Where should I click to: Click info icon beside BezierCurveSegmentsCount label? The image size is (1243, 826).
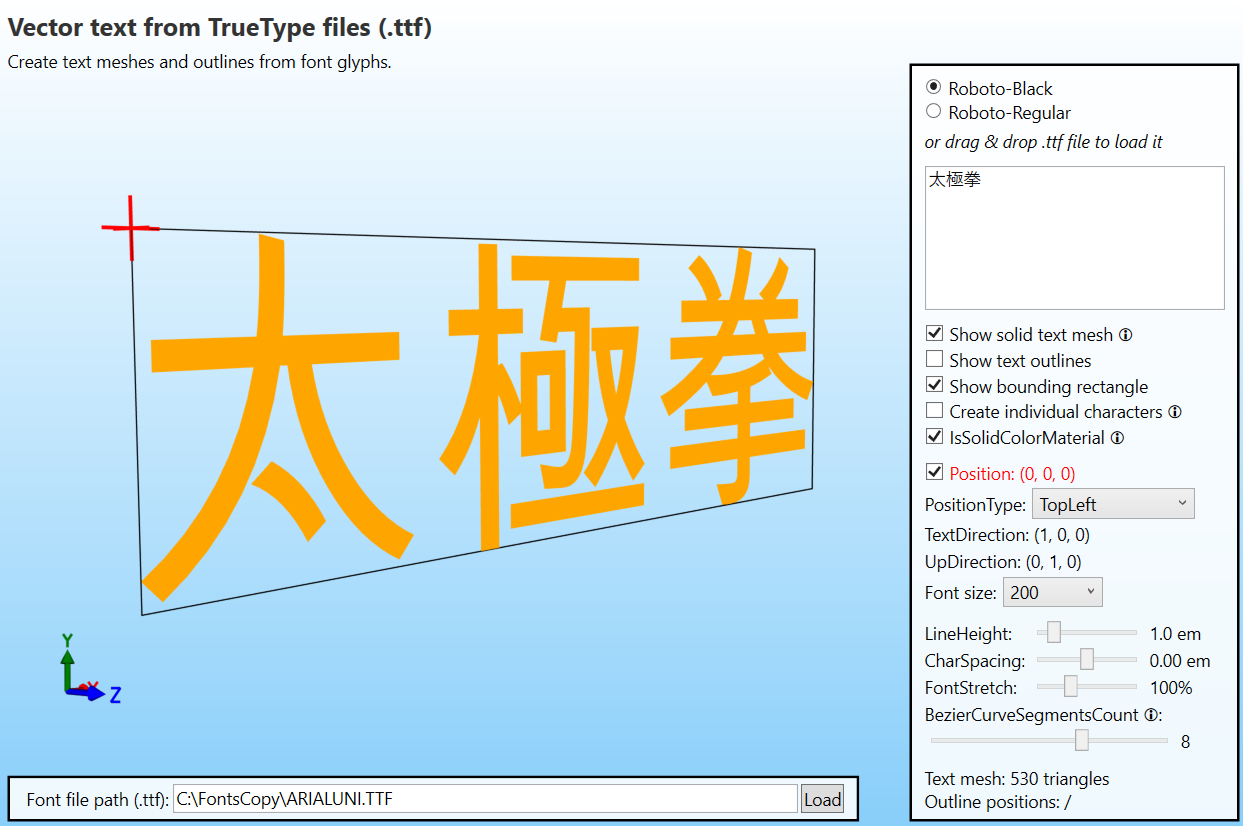point(1151,715)
